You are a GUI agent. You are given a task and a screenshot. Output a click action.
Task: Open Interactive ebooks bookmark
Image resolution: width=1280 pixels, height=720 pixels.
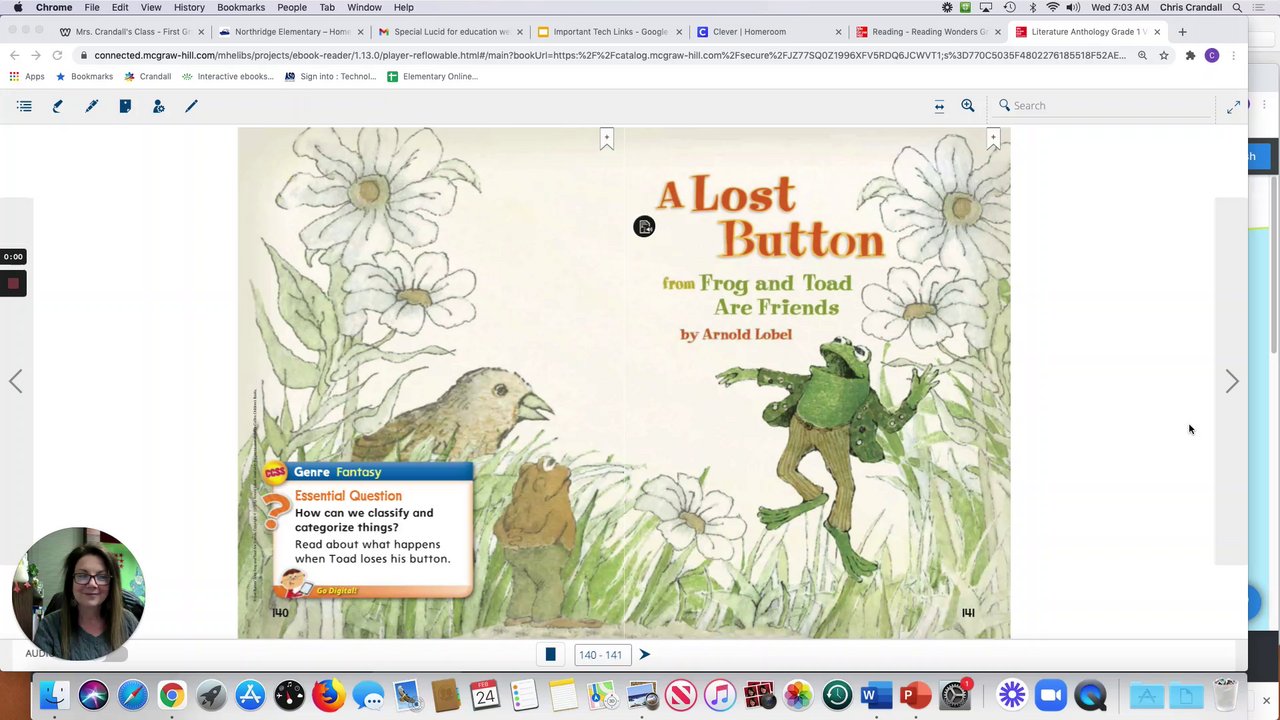(x=227, y=76)
